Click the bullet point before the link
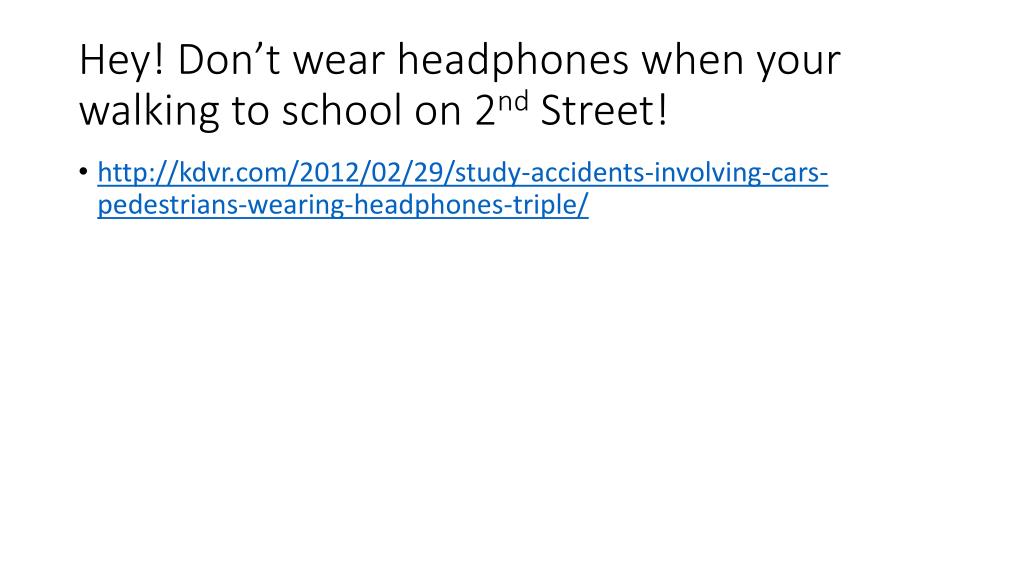This screenshot has width=1024, height=576. (x=83, y=172)
